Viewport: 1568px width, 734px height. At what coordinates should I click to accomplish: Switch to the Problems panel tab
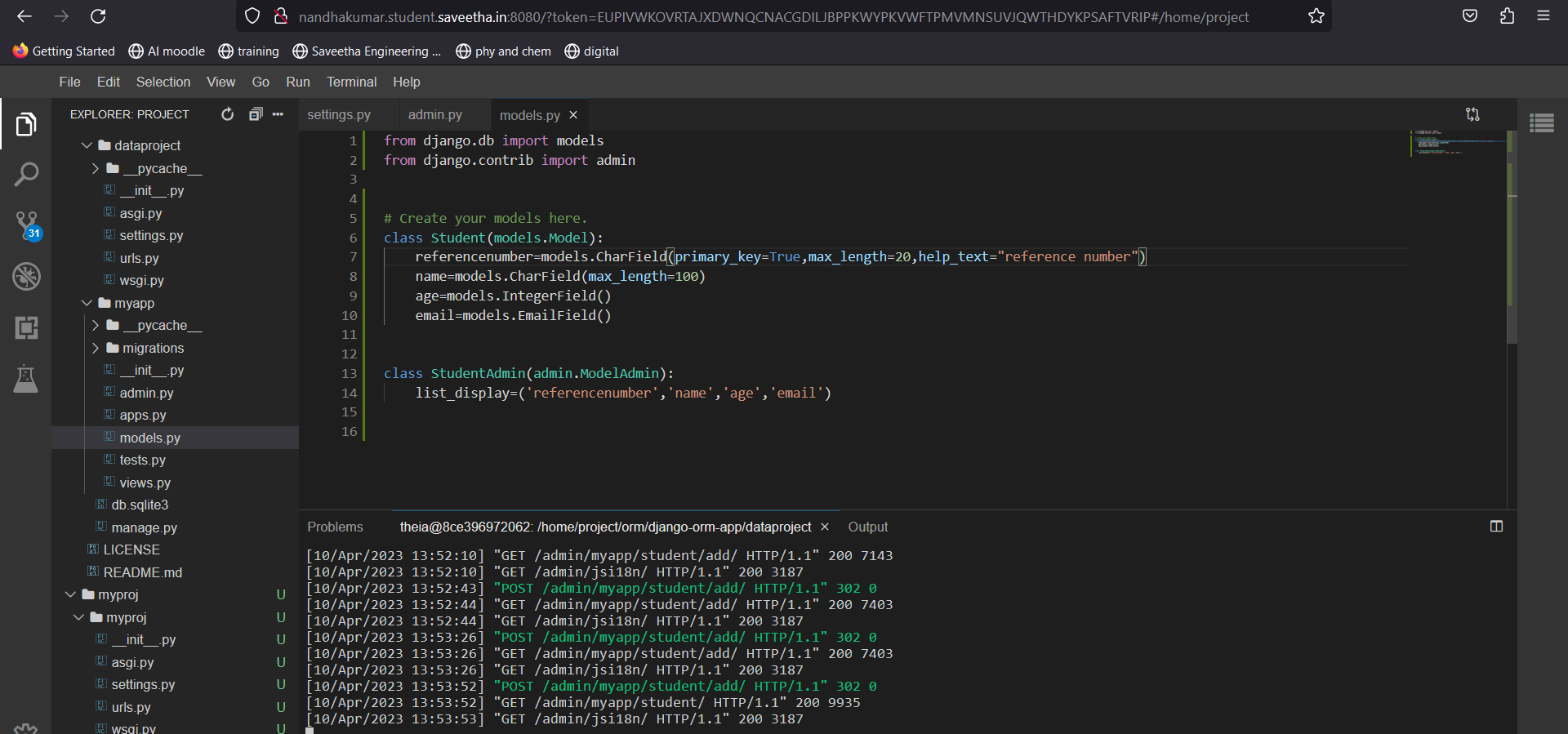[x=335, y=527]
